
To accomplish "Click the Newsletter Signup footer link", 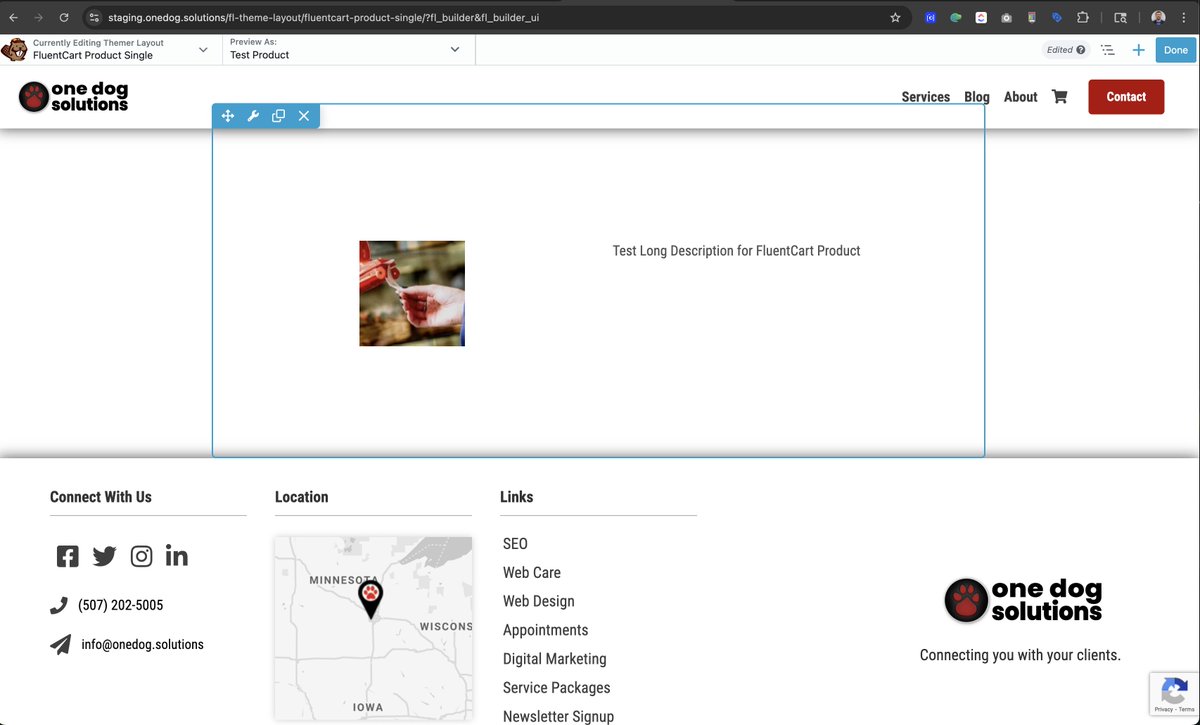I will [x=558, y=716].
